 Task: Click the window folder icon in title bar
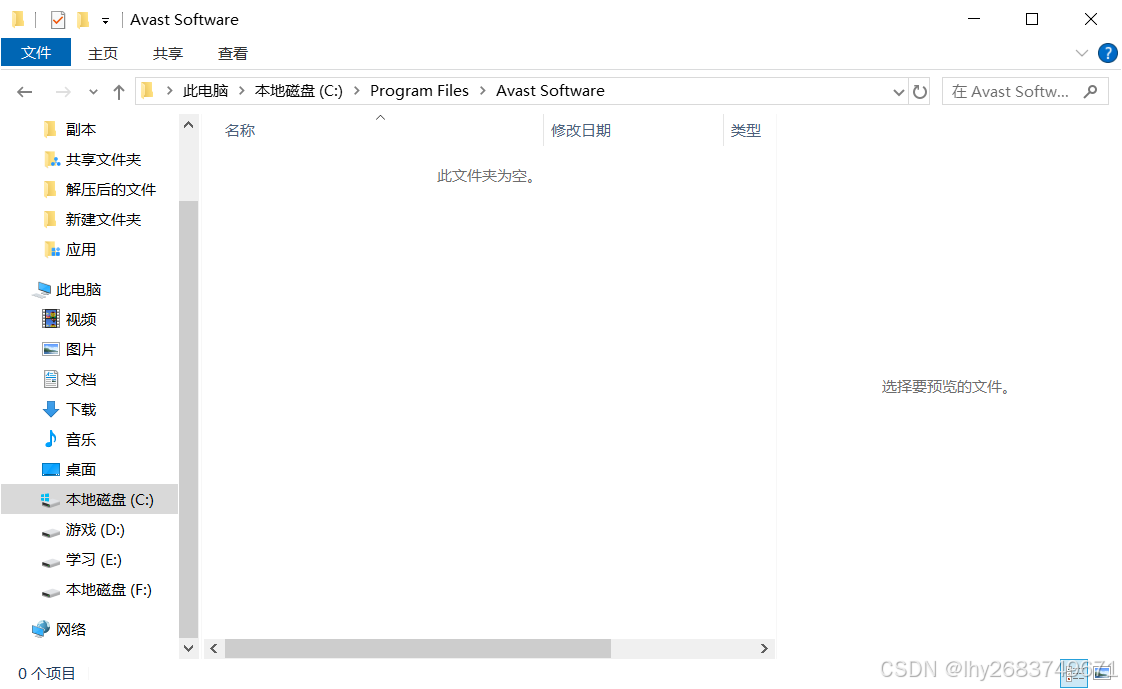[19, 20]
